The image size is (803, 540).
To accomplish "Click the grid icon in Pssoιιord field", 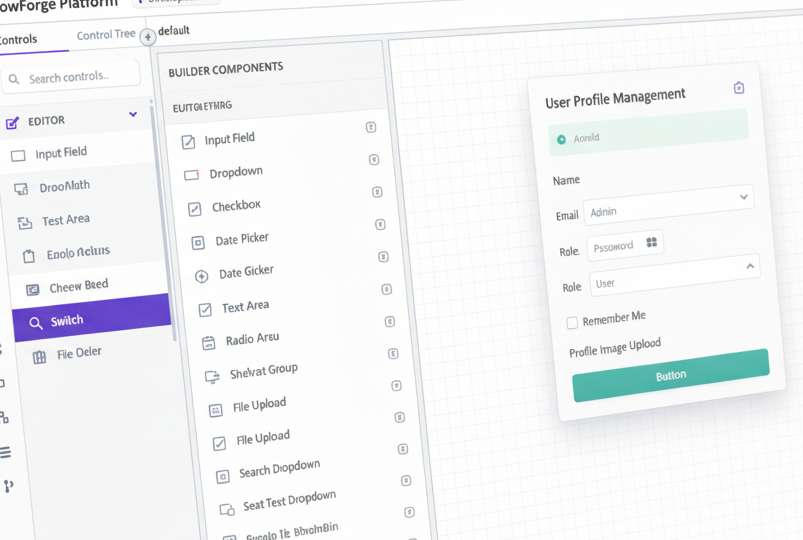I will click(x=651, y=242).
